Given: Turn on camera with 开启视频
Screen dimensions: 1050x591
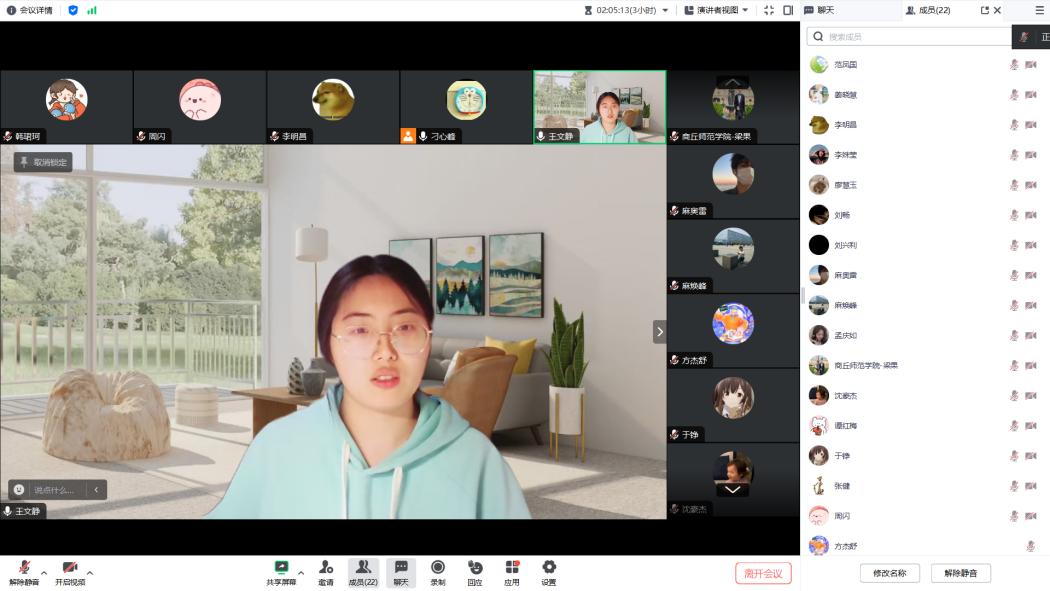Looking at the screenshot, I should pos(70,568).
